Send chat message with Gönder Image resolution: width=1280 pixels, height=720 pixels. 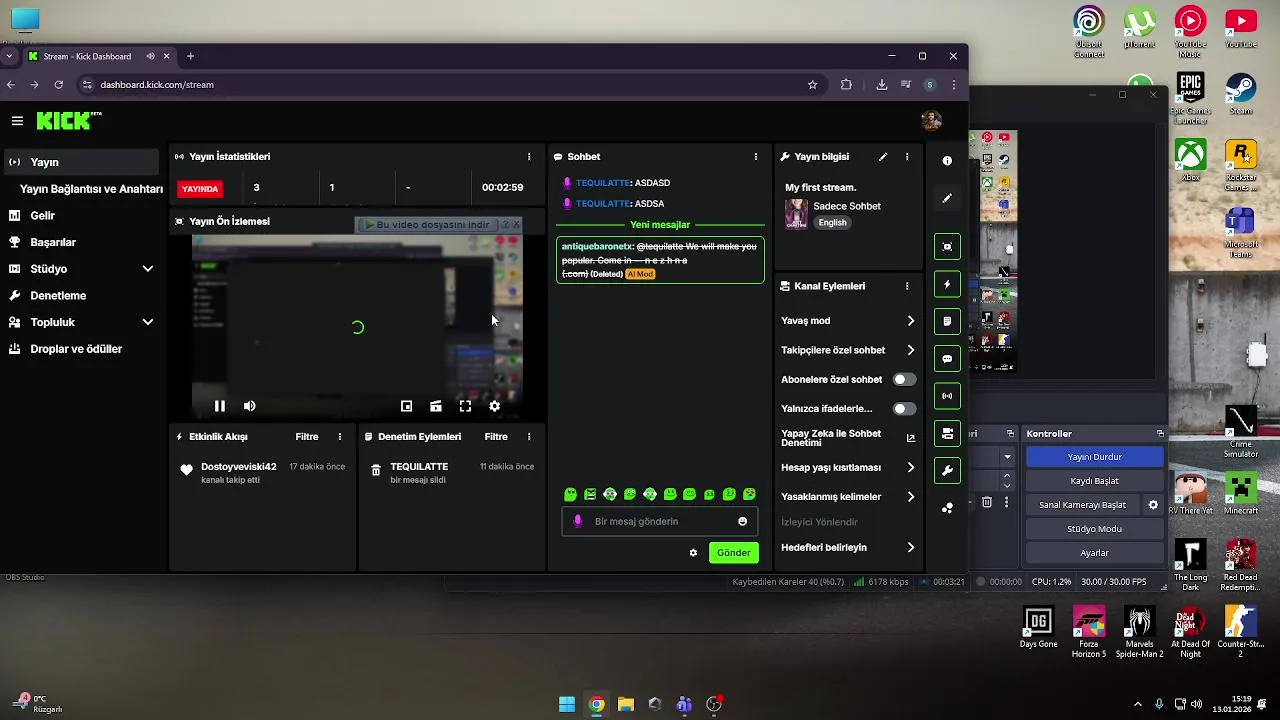(x=733, y=553)
